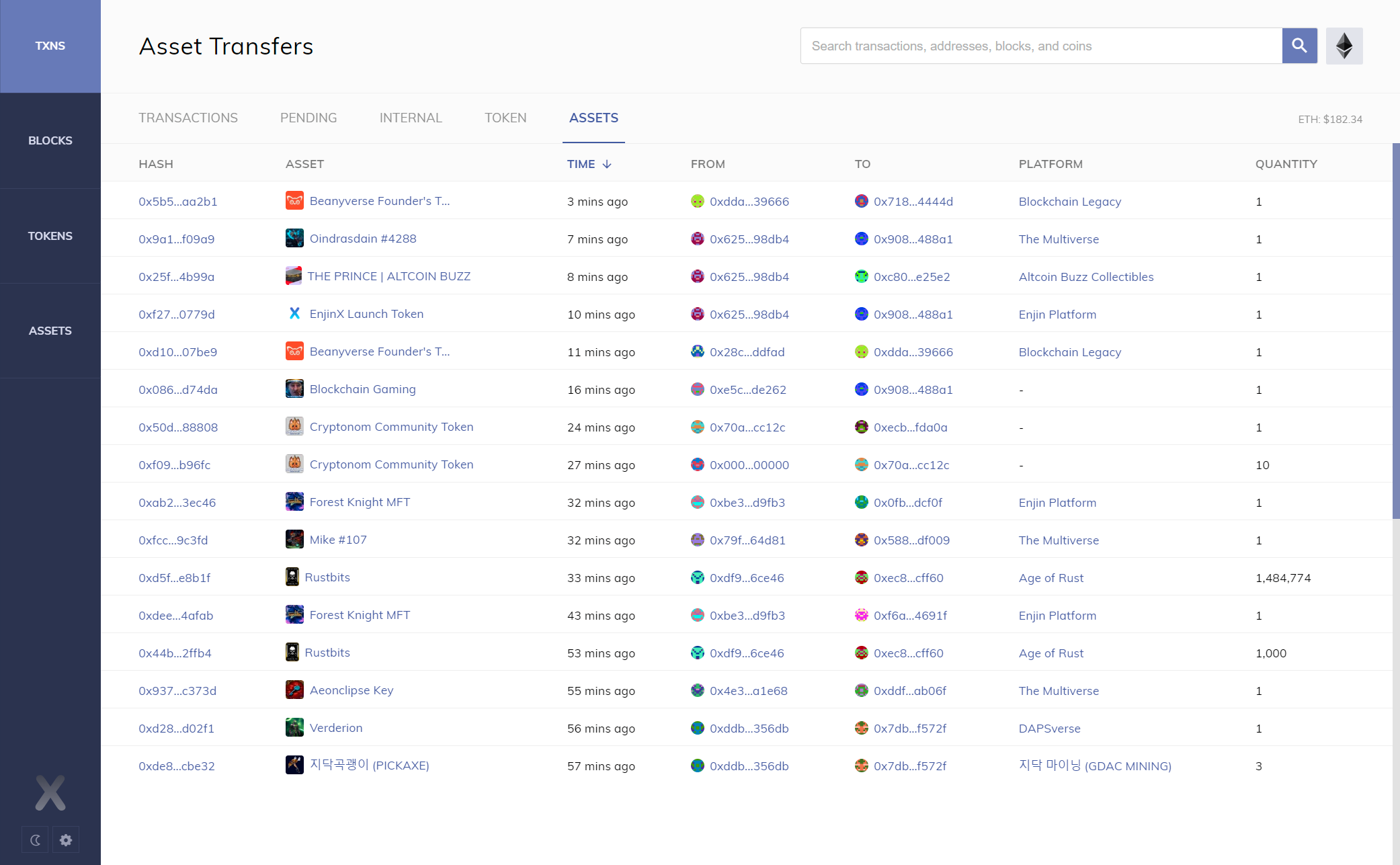This screenshot has height=865, width=1400.
Task: Open the Ethereum network selector icon
Action: click(x=1344, y=46)
